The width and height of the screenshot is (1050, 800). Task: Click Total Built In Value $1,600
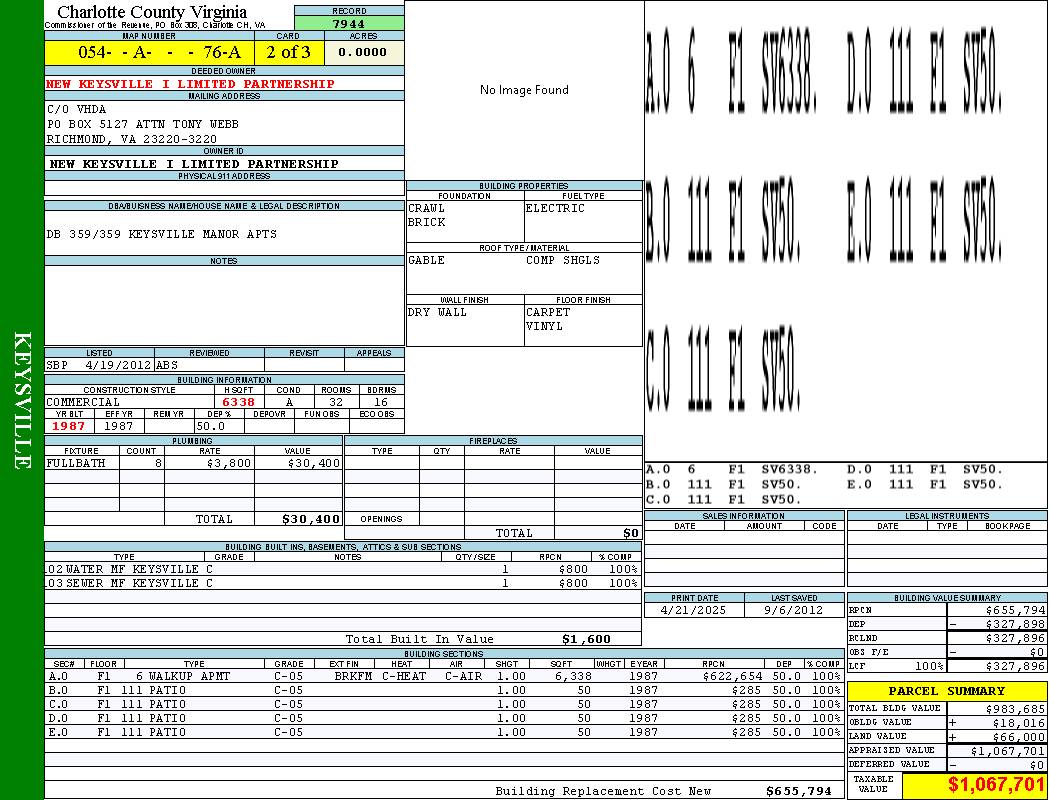[x=586, y=639]
